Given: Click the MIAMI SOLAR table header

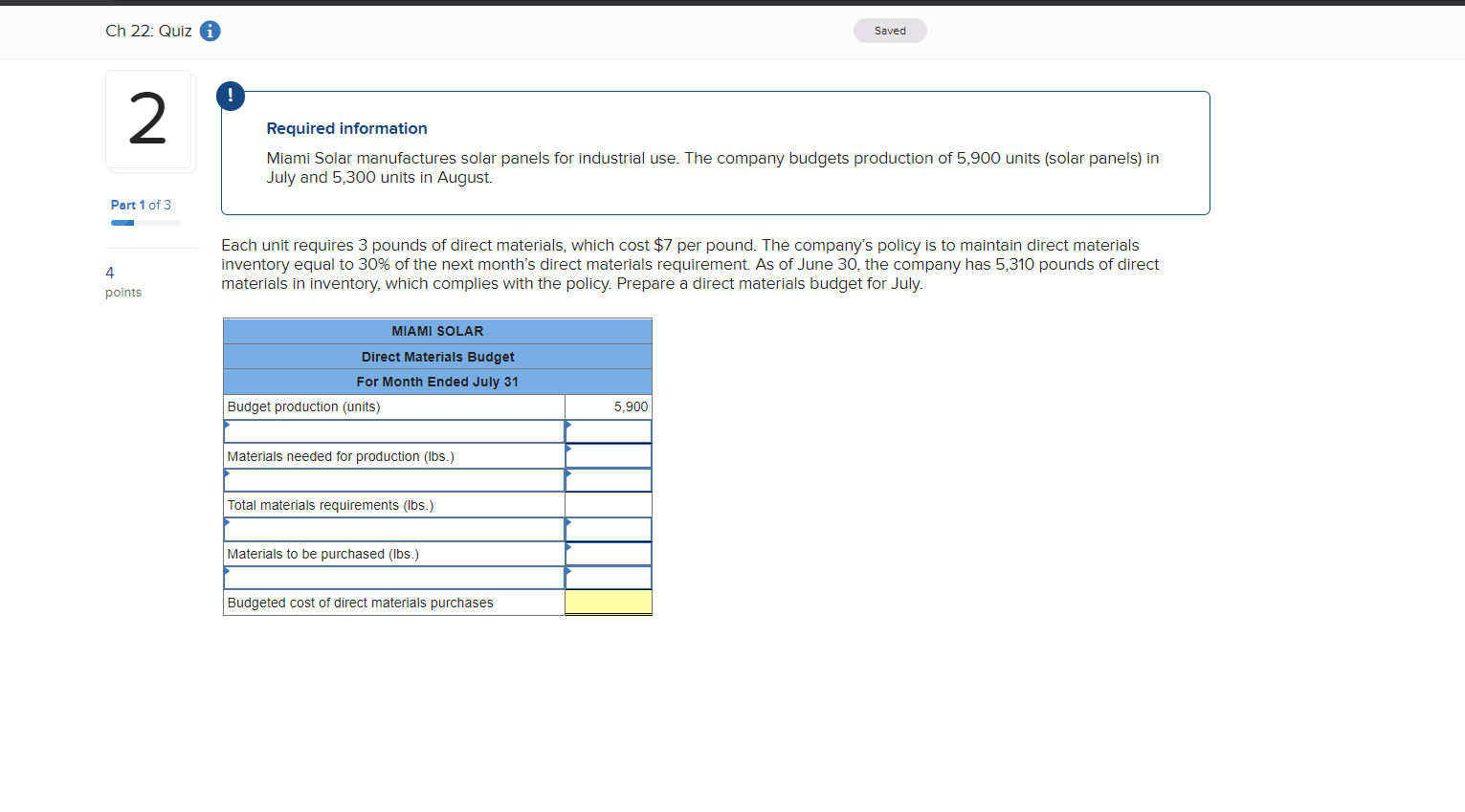Looking at the screenshot, I should point(437,331).
